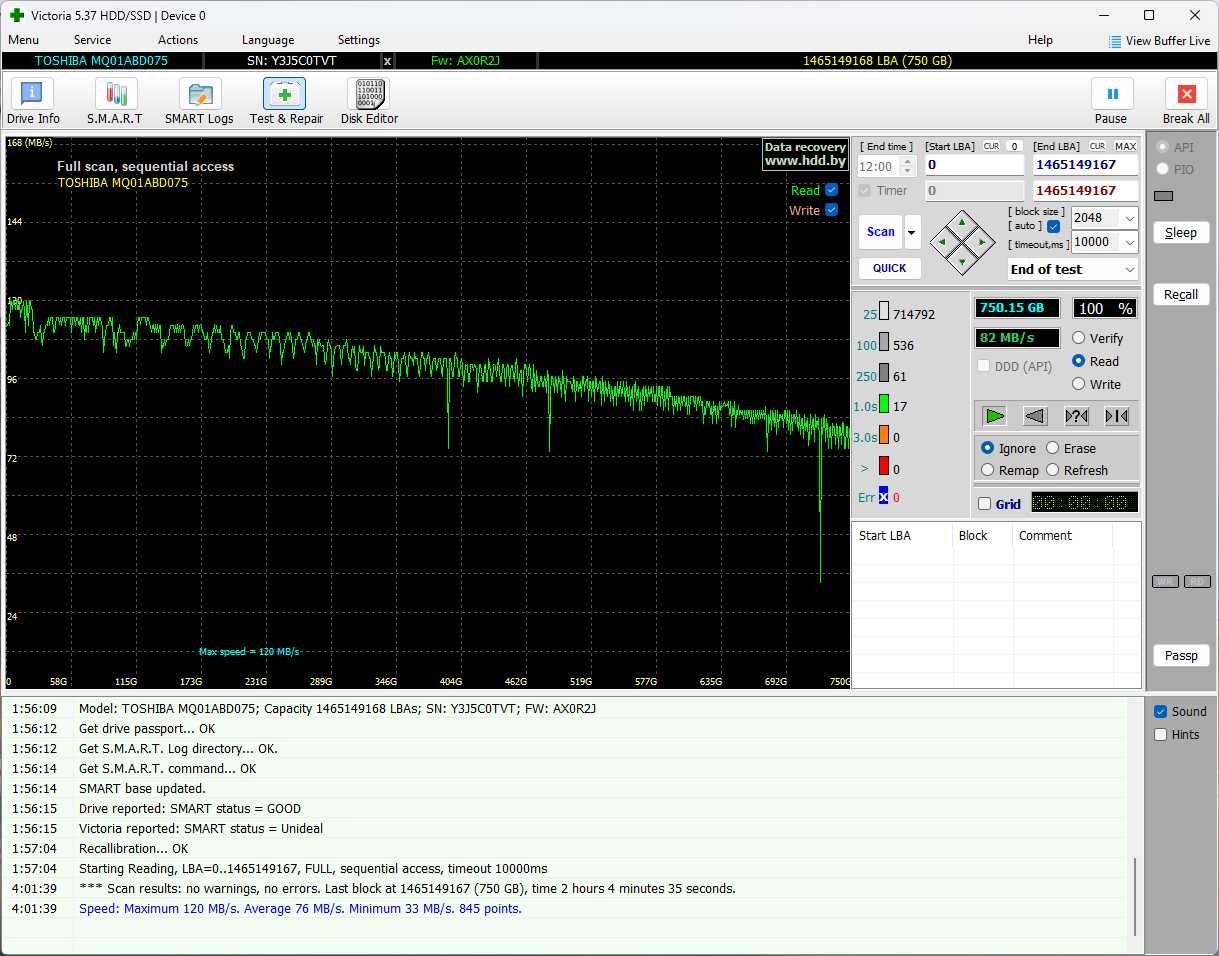Click the green forward-scan play arrow
Image resolution: width=1219 pixels, height=956 pixels.
click(x=994, y=416)
